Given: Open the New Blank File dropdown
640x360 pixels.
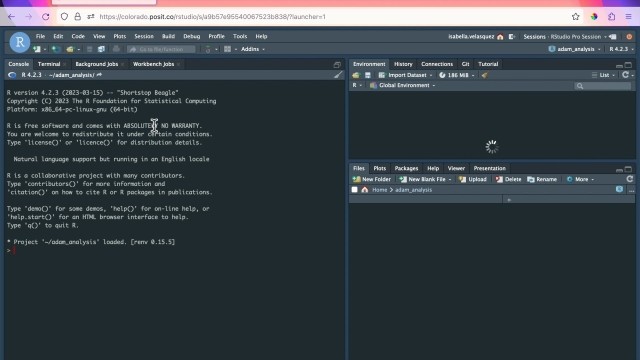Looking at the screenshot, I should coord(425,179).
